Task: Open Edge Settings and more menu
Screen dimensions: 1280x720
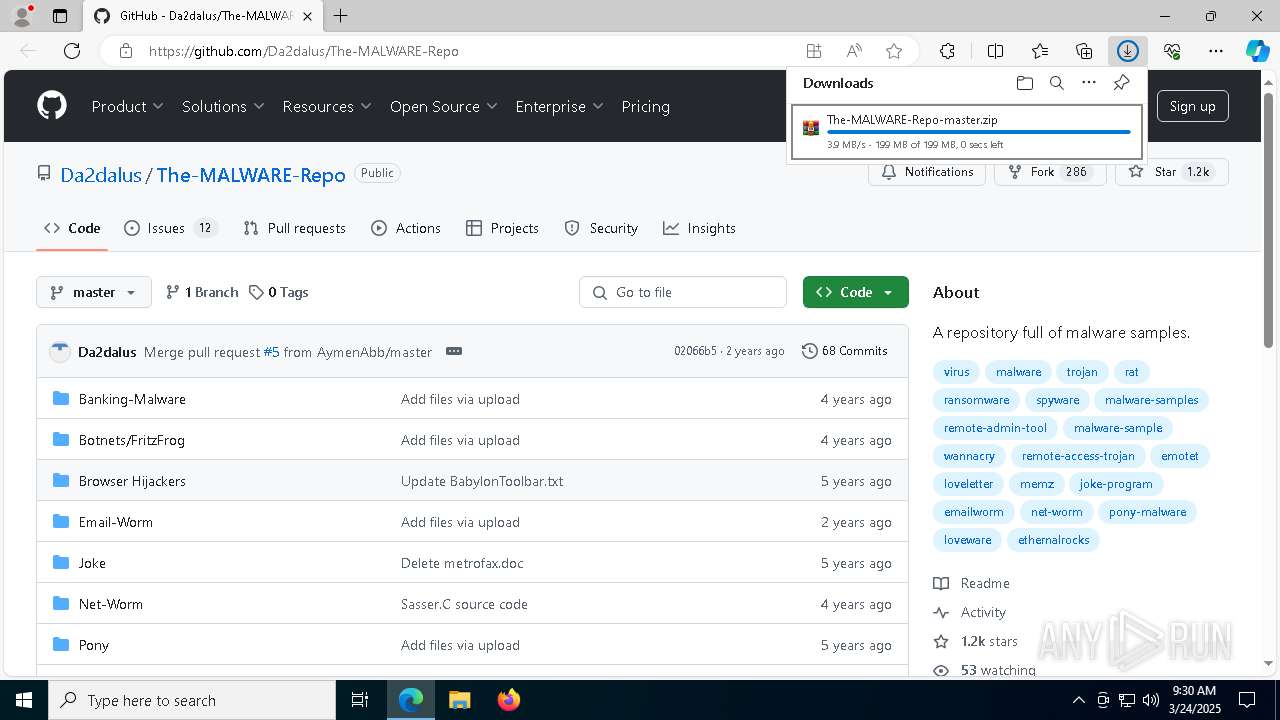Action: (1216, 51)
